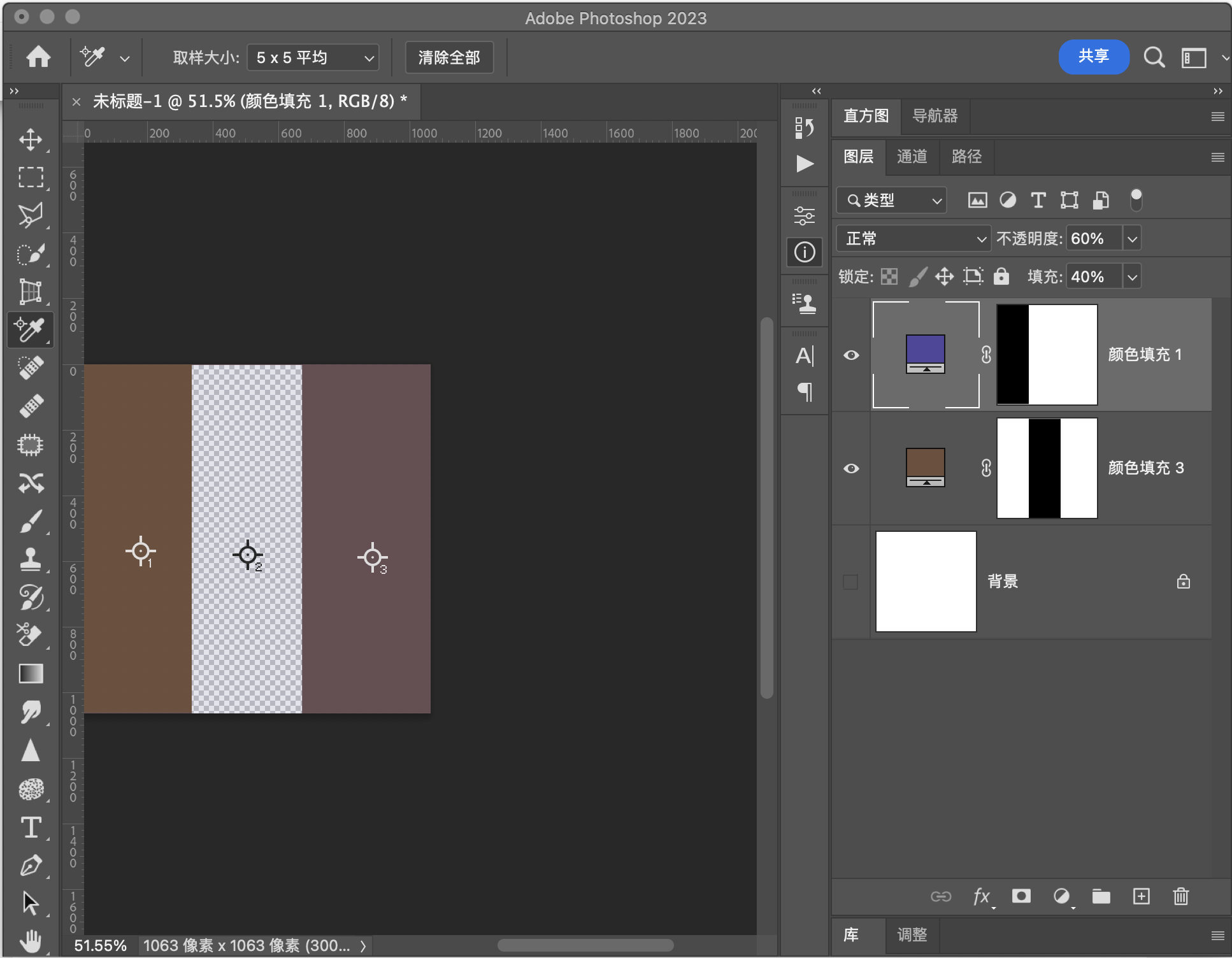Toggle the layer filter on/off switch
The image size is (1232, 958).
(x=1136, y=200)
